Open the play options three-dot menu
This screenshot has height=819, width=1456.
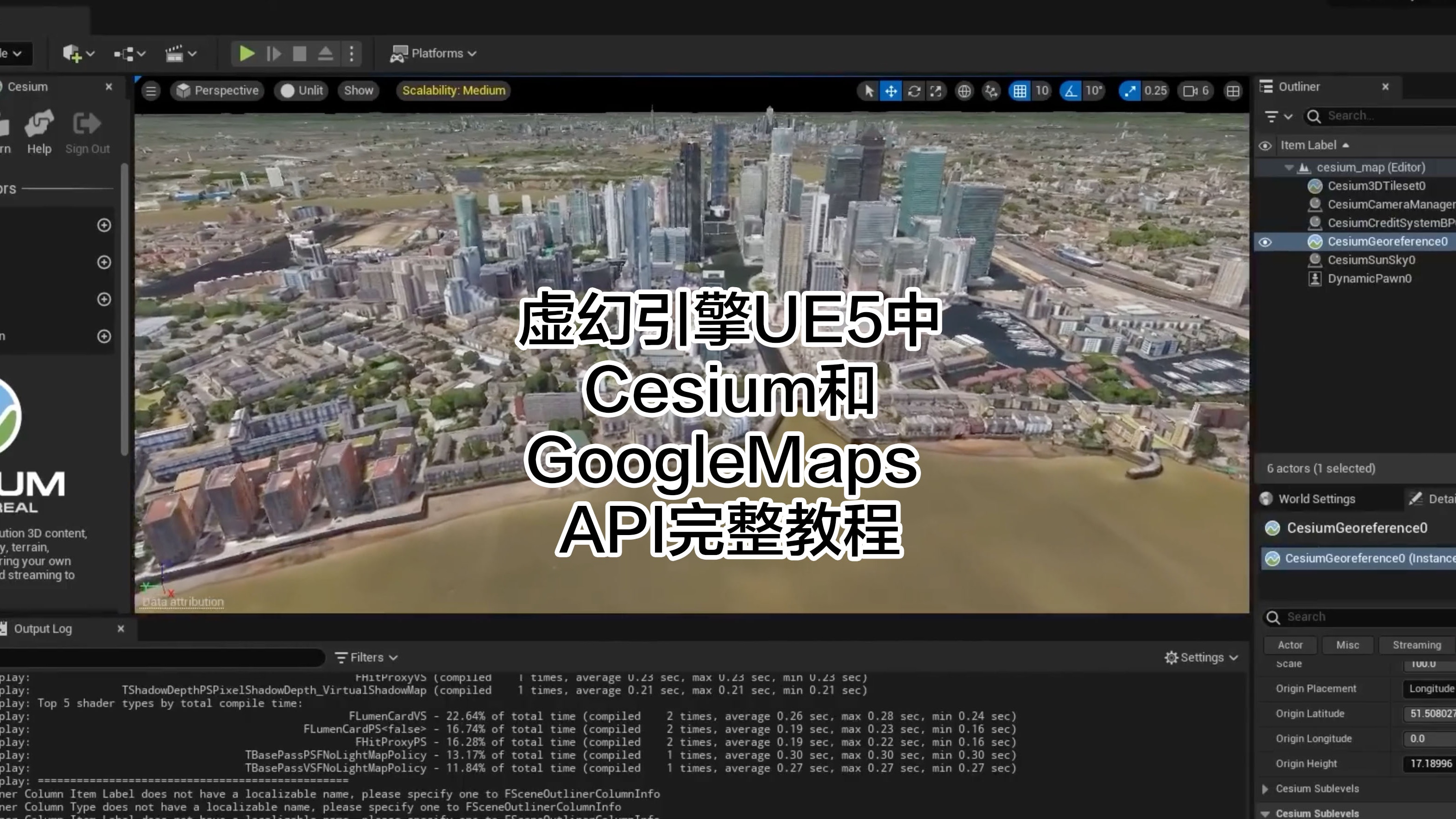tap(352, 54)
